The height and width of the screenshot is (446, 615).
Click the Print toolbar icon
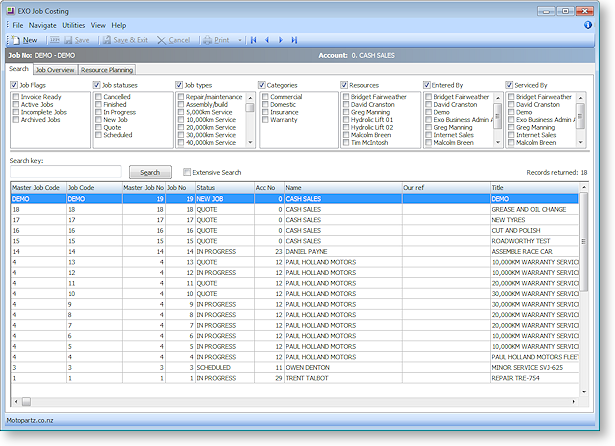(x=216, y=39)
